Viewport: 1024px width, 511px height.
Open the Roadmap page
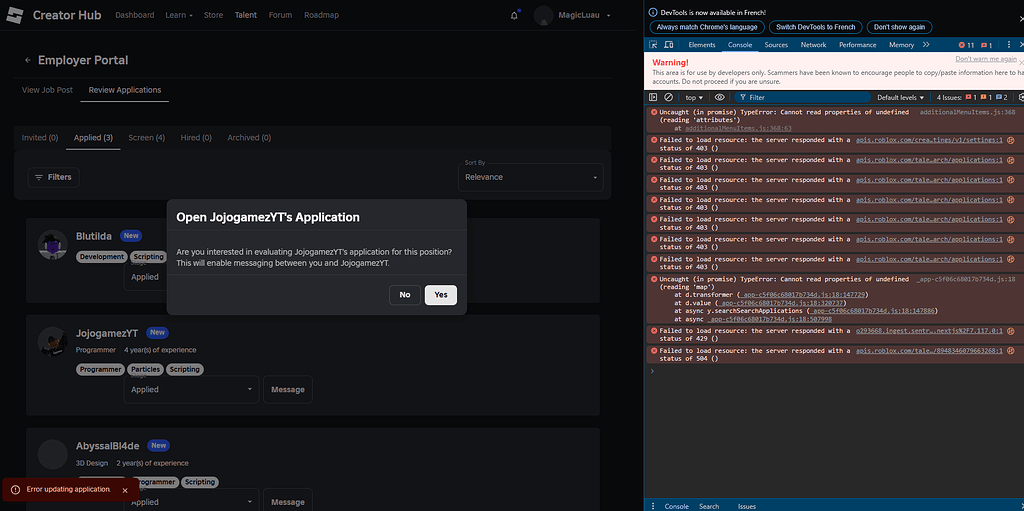(x=321, y=15)
